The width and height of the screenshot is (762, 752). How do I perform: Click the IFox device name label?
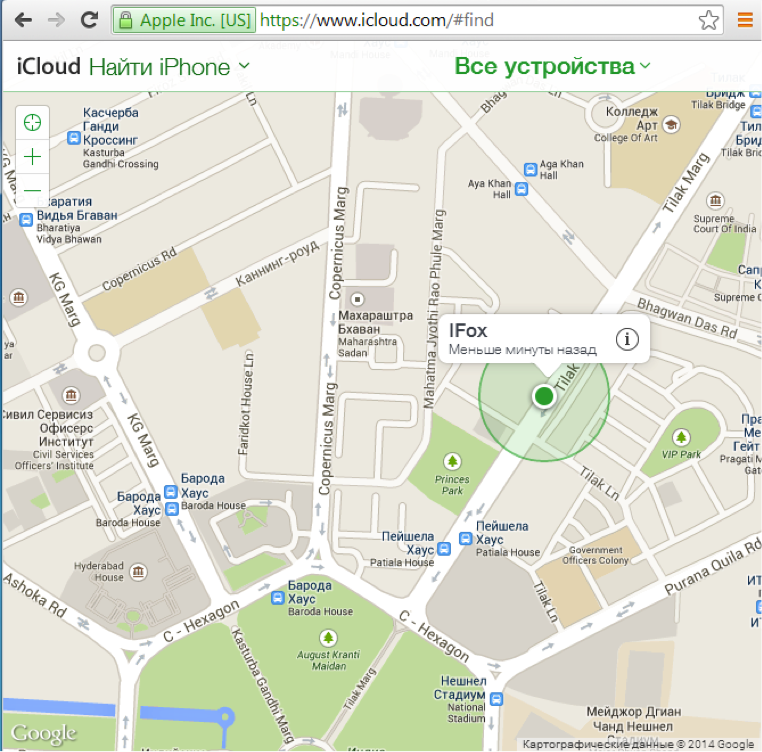[468, 331]
